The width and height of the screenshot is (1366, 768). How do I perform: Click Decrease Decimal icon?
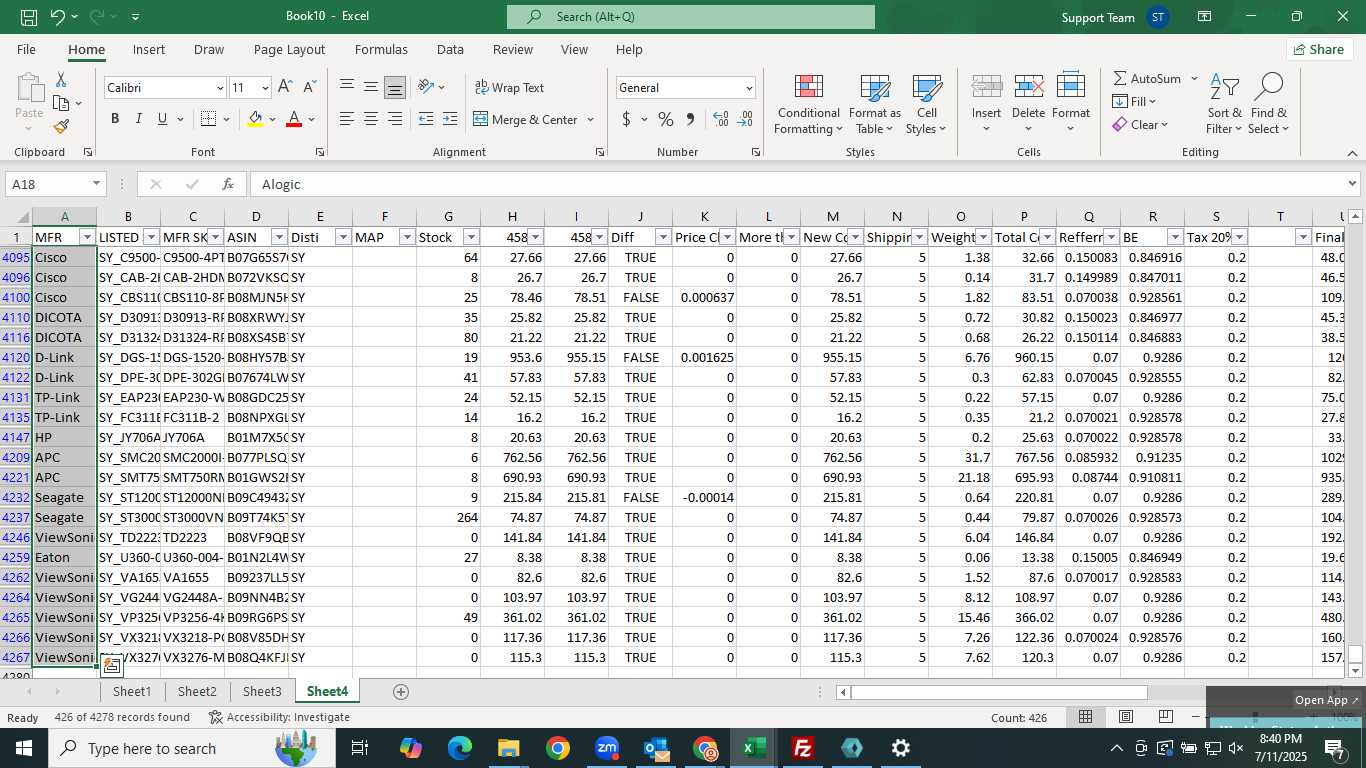point(745,119)
